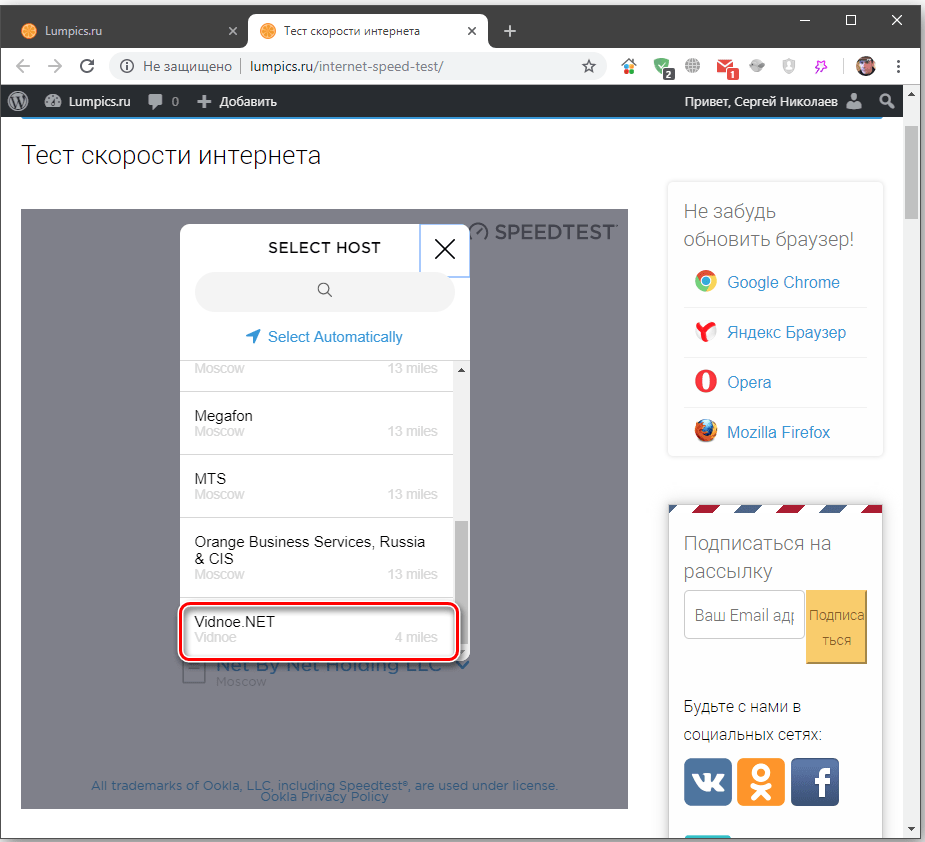This screenshot has width=925, height=842.
Task: Click the Email subscription input field
Action: (744, 615)
